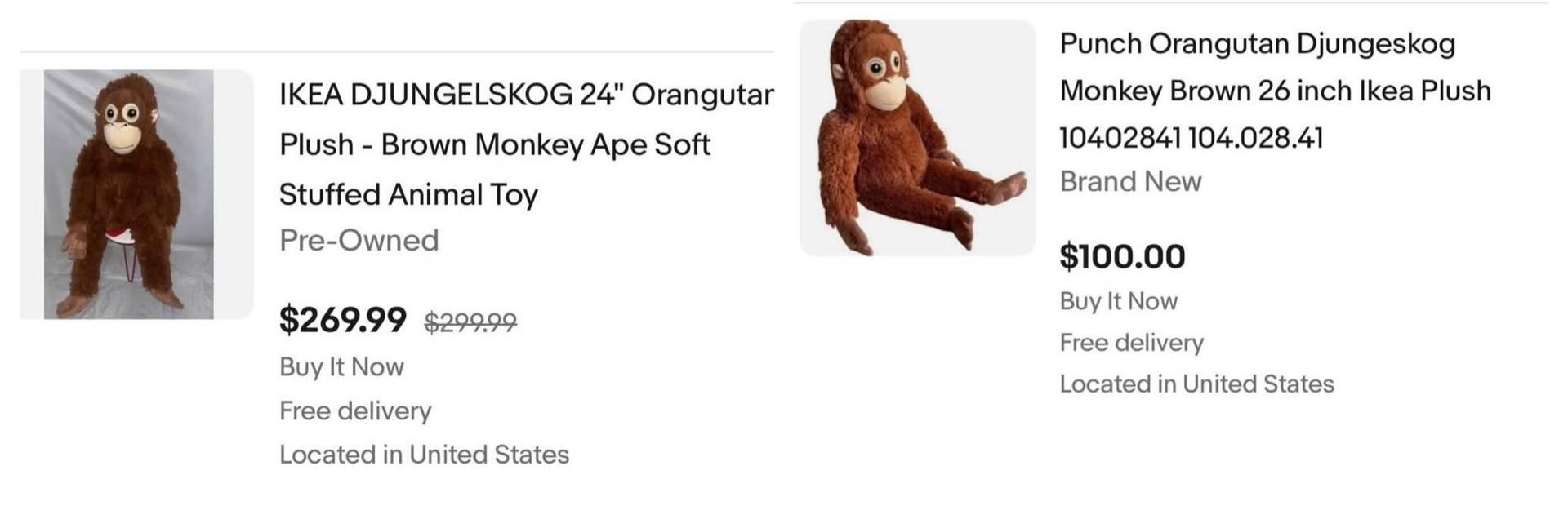Click the crossed-out $299.99 original price
The height and width of the screenshot is (528, 1568).
click(x=470, y=322)
